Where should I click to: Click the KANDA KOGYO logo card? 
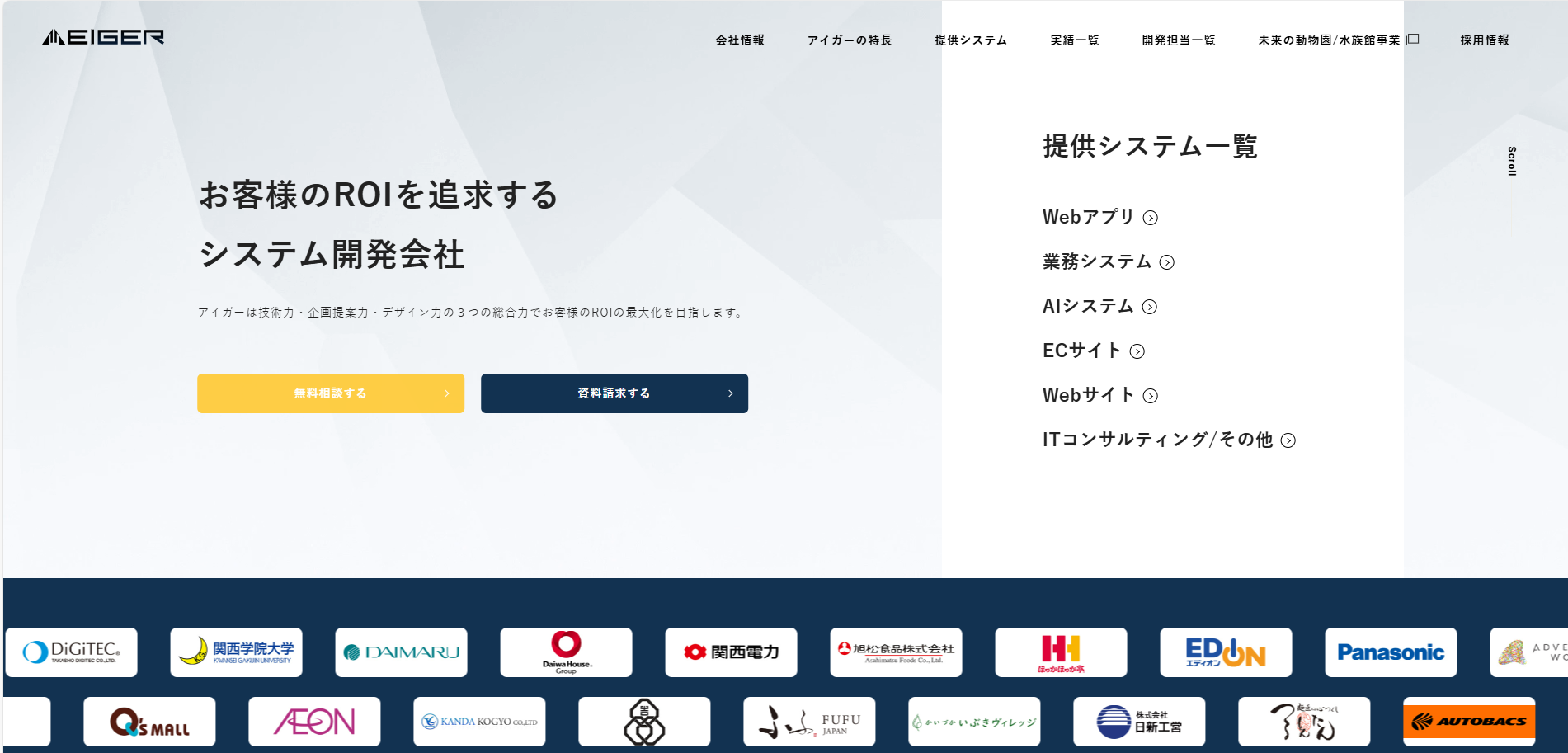(x=479, y=722)
